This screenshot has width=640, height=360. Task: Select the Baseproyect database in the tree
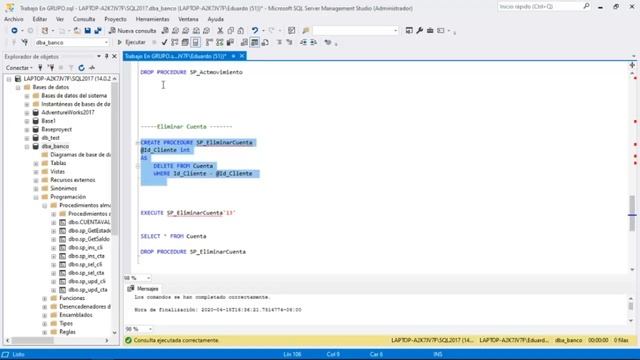click(x=57, y=129)
